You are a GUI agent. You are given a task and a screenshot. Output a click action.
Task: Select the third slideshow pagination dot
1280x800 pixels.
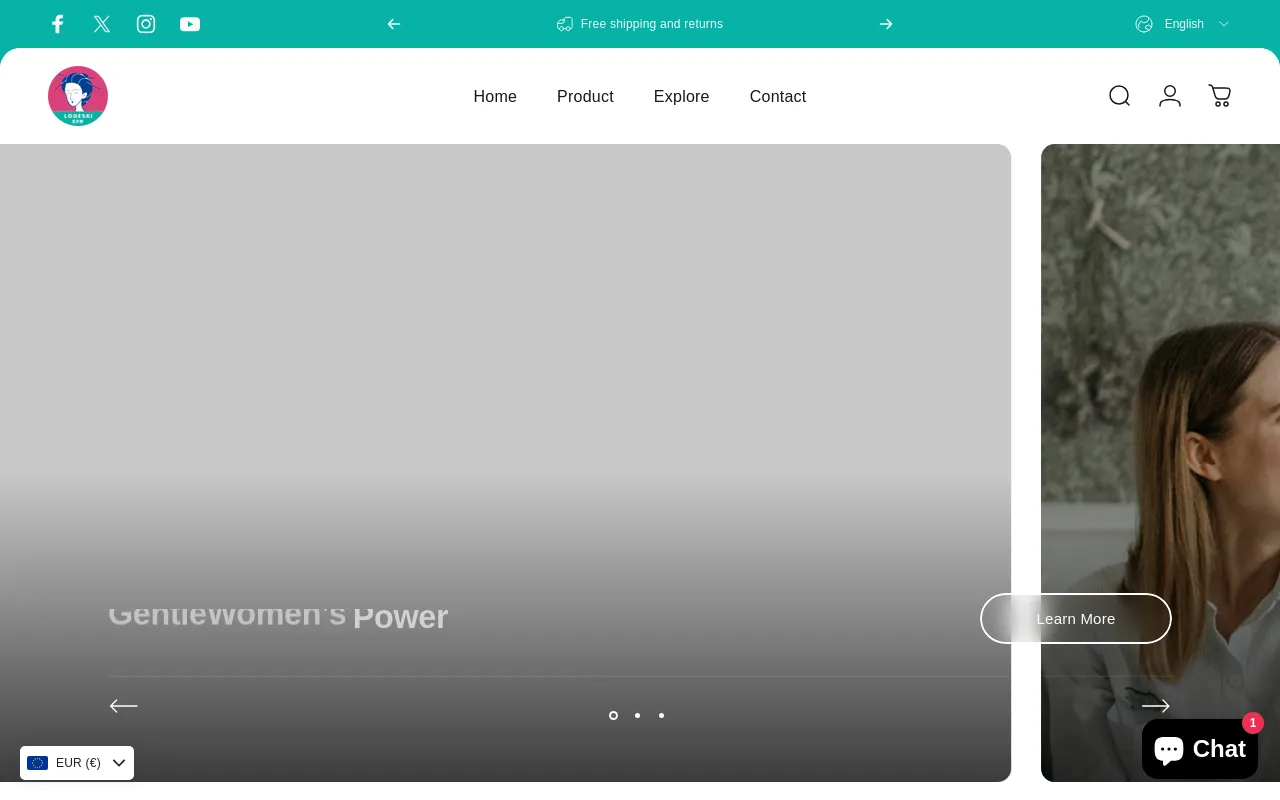pos(661,715)
